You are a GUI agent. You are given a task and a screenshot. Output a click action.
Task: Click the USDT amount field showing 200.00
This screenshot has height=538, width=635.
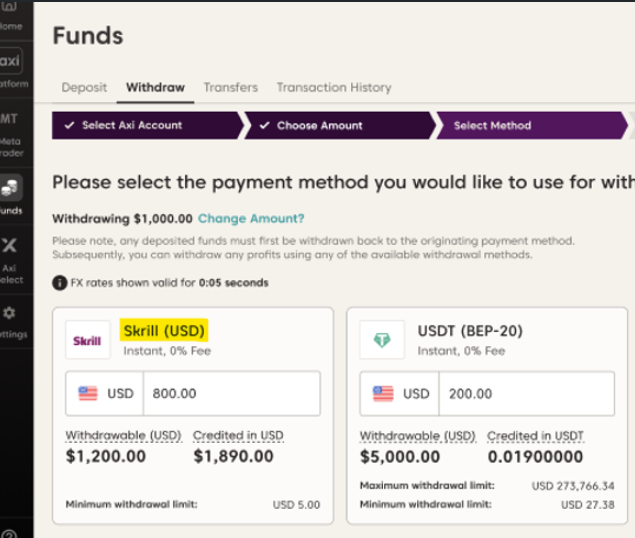529,394
